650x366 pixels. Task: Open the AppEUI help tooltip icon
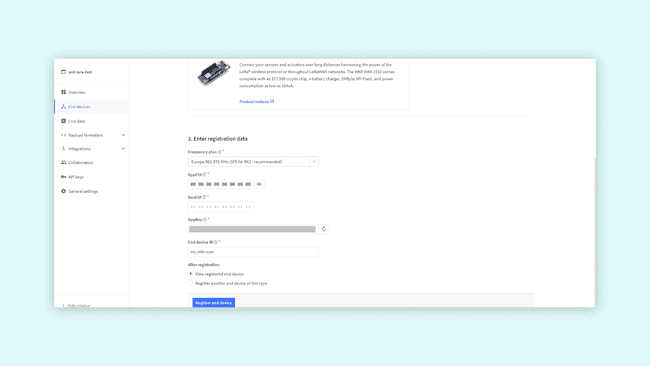click(204, 175)
